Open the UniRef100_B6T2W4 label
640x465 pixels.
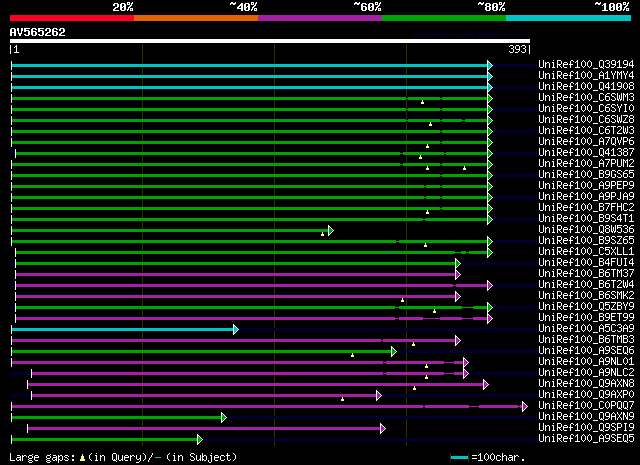click(x=586, y=285)
